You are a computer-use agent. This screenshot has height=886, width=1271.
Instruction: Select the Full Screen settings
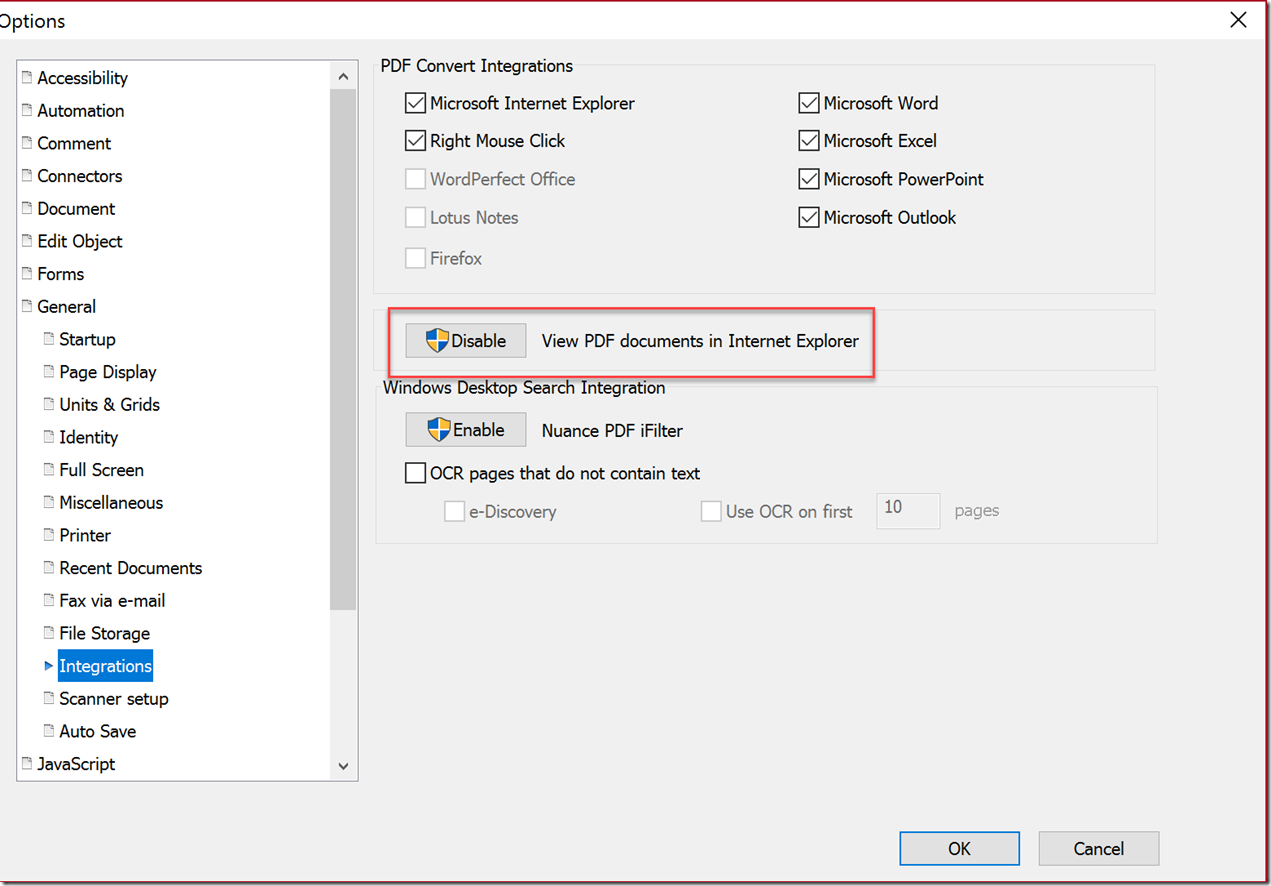click(x=102, y=470)
